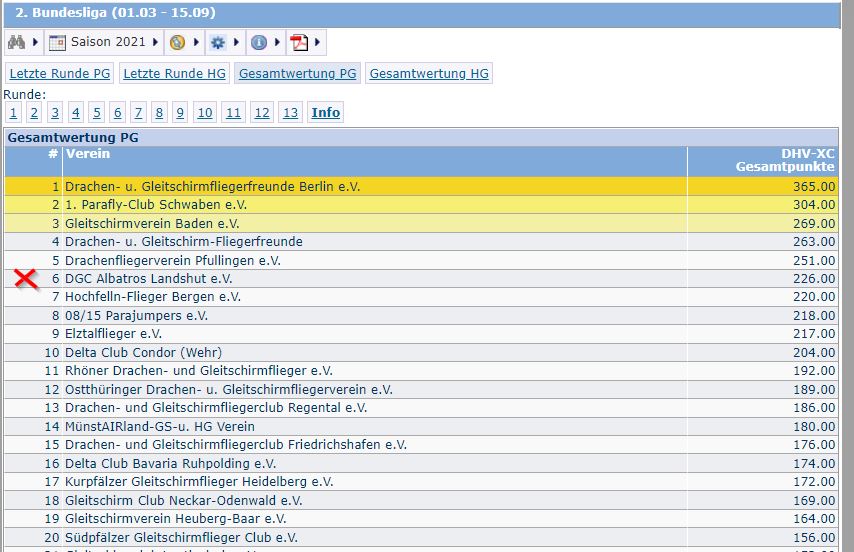The image size is (854, 552).
Task: Click the Saison 2021 calendar icon
Action: click(x=57, y=42)
